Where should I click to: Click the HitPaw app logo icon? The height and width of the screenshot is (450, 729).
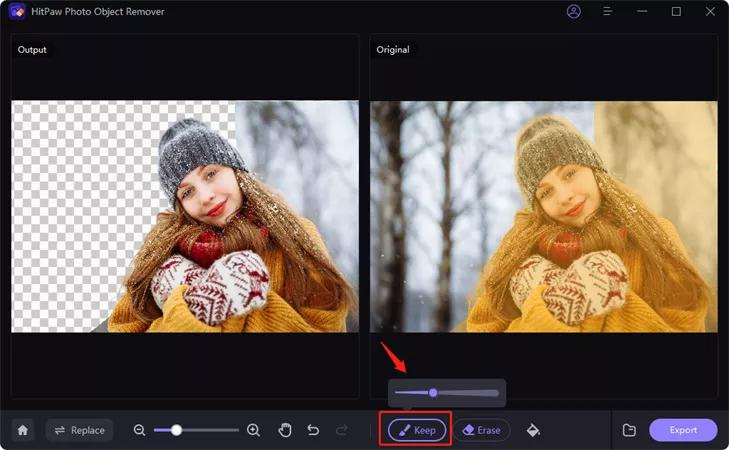[x=15, y=12]
